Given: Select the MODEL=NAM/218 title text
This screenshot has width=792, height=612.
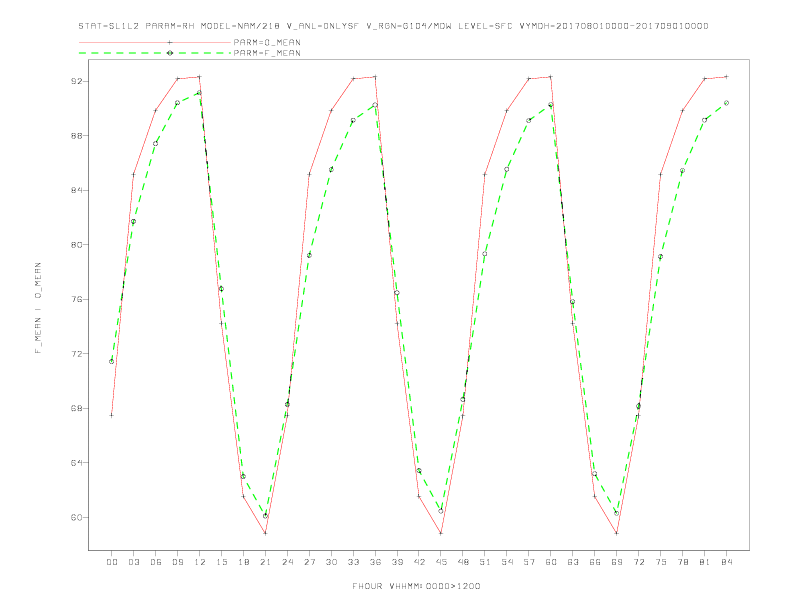Looking at the screenshot, I should click(x=240, y=26).
